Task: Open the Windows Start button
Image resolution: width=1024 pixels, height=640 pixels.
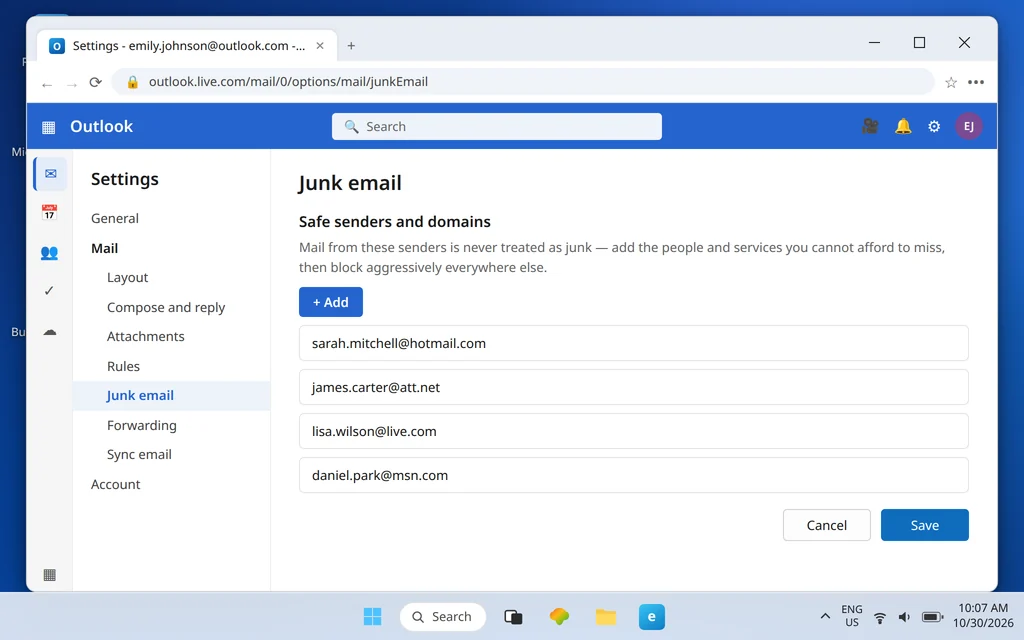Action: [372, 616]
